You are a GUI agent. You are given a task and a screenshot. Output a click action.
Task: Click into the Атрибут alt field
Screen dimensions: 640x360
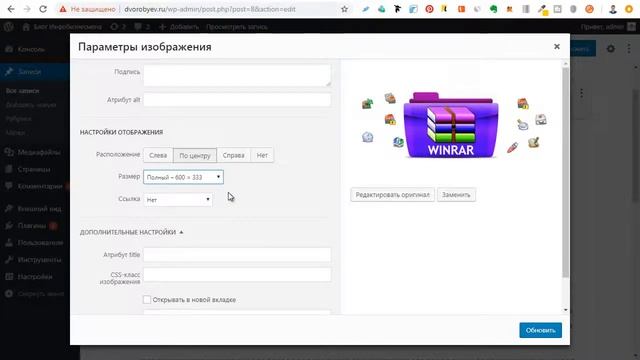(x=237, y=100)
